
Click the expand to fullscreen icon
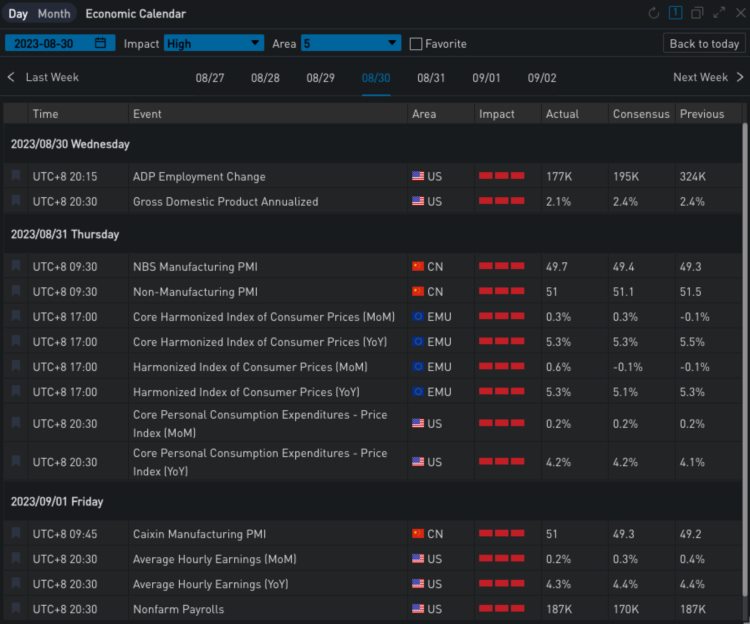(718, 13)
